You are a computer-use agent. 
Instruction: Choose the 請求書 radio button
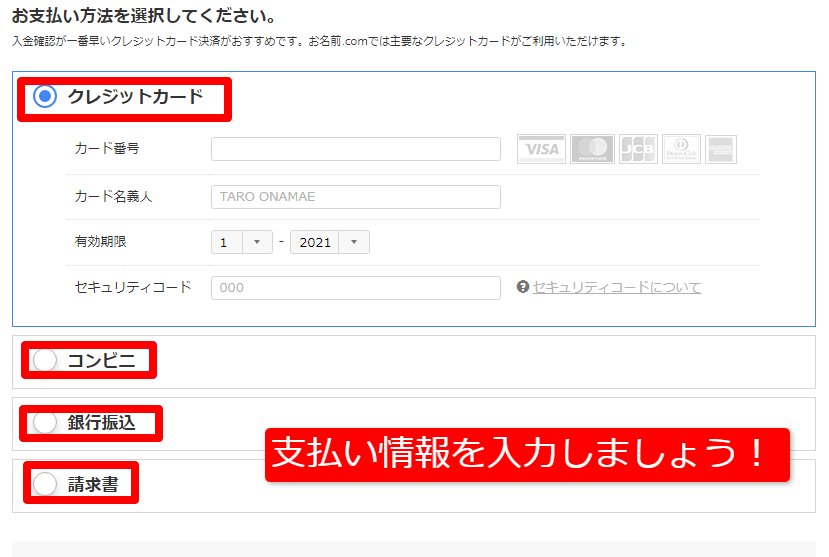pos(45,484)
